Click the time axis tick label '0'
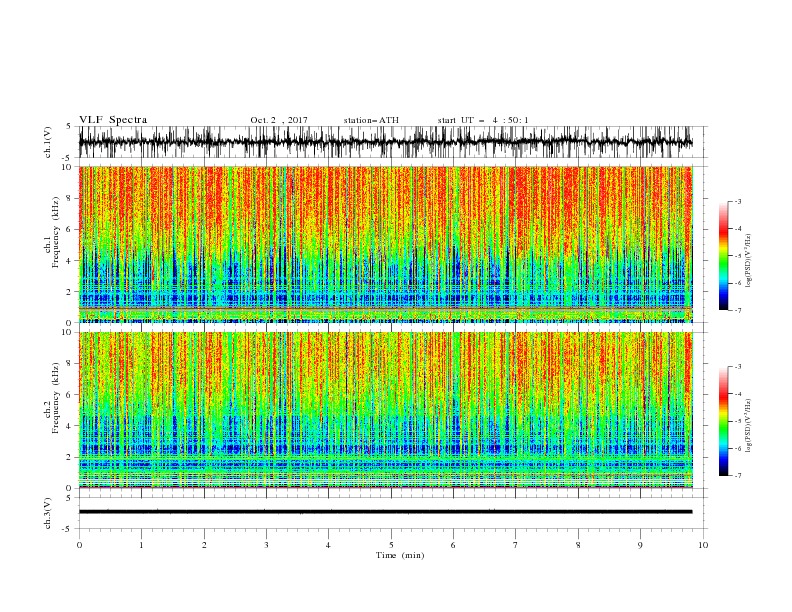 coord(79,545)
